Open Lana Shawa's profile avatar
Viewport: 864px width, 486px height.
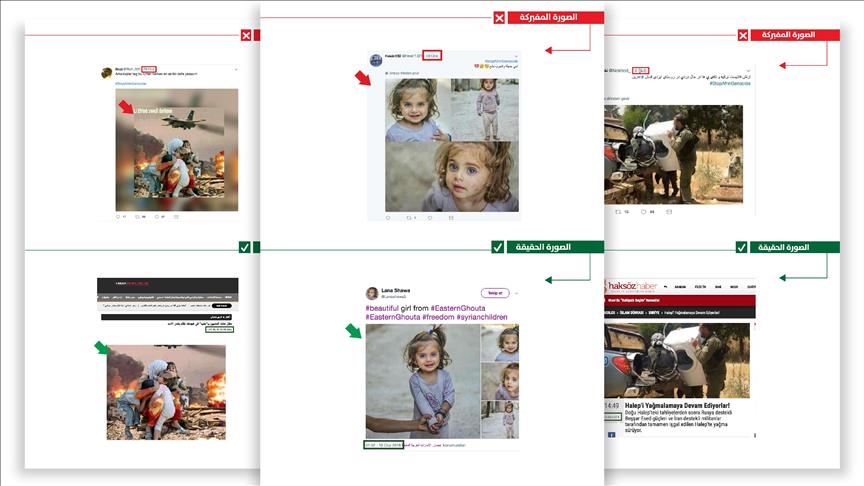[372, 293]
